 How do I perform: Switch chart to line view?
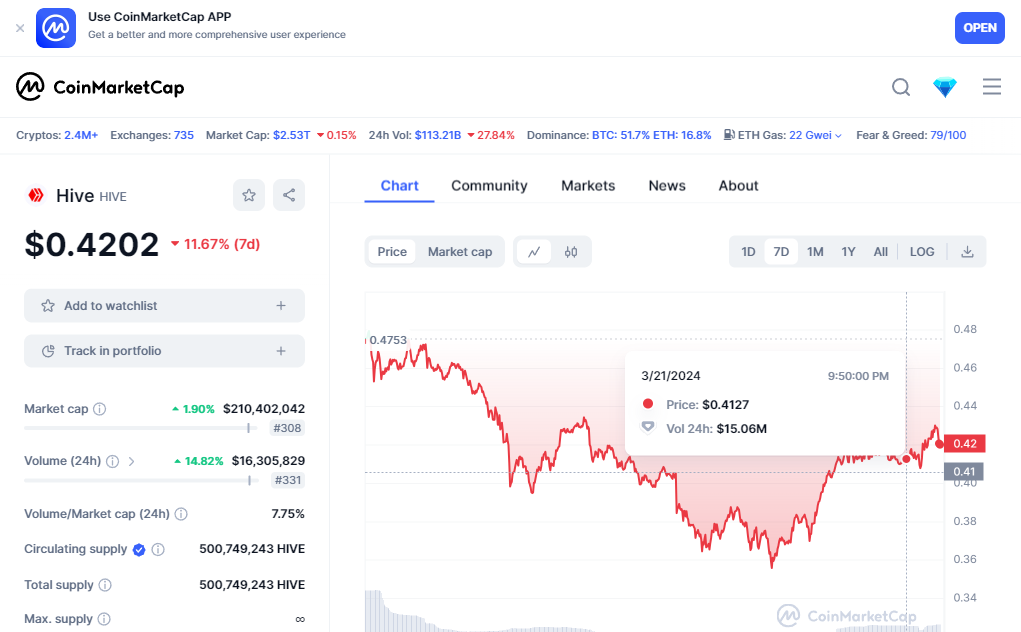point(534,252)
